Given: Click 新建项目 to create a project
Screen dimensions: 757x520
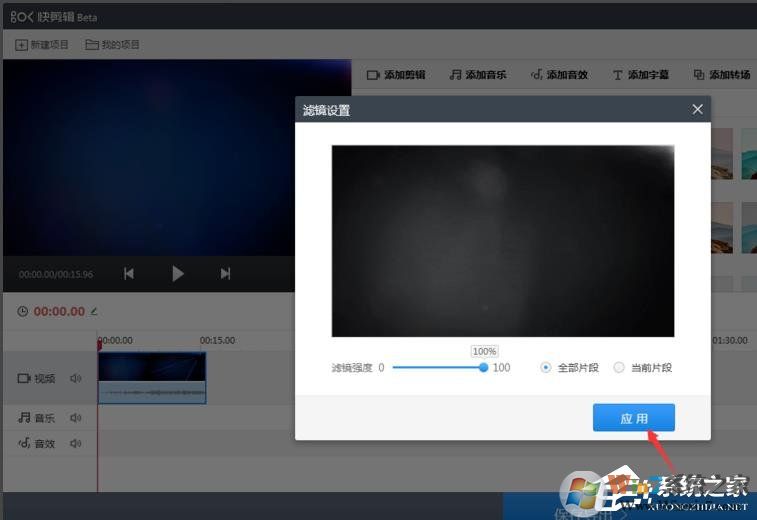Looking at the screenshot, I should click(x=42, y=45).
